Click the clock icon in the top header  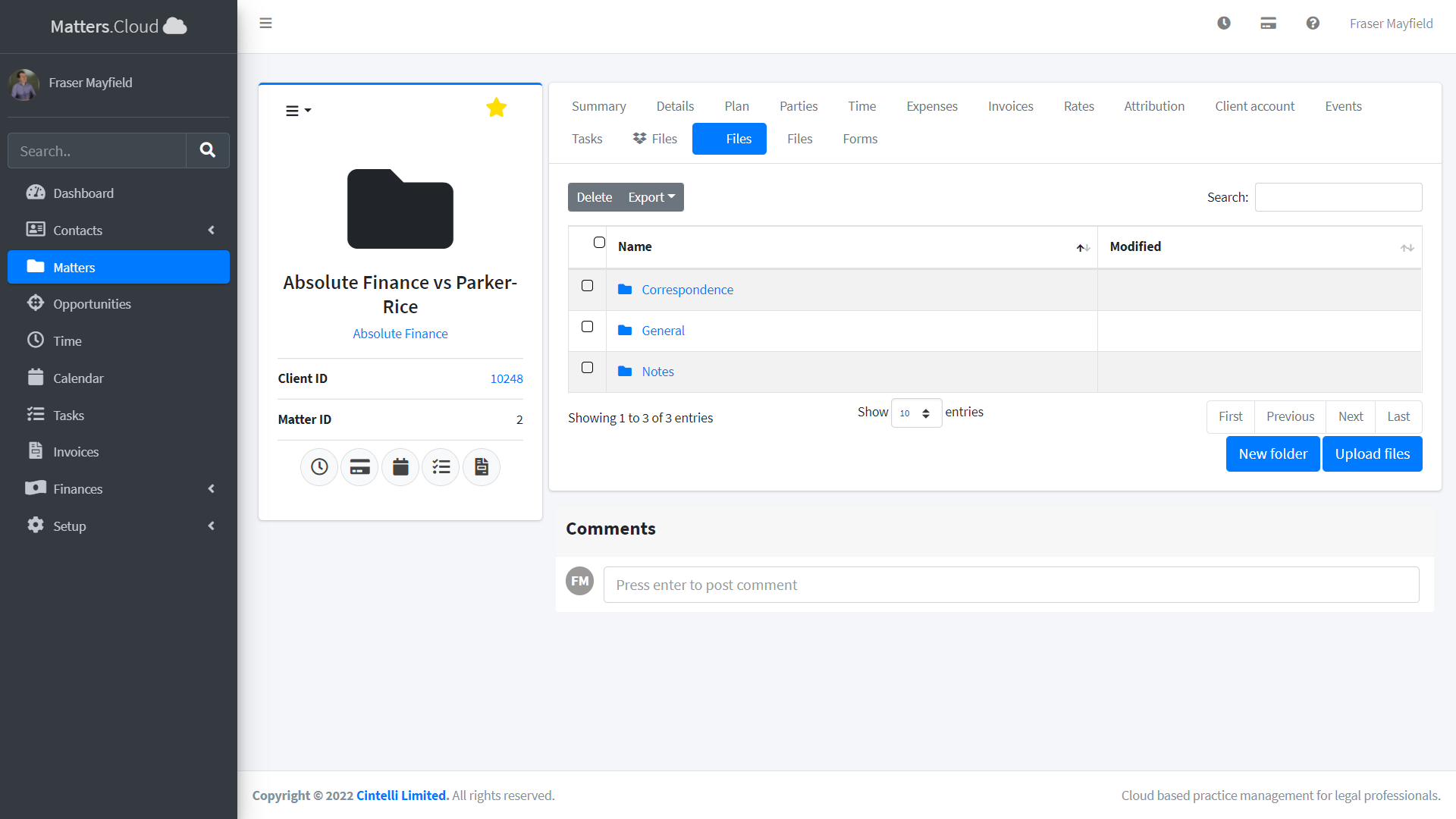1224,24
